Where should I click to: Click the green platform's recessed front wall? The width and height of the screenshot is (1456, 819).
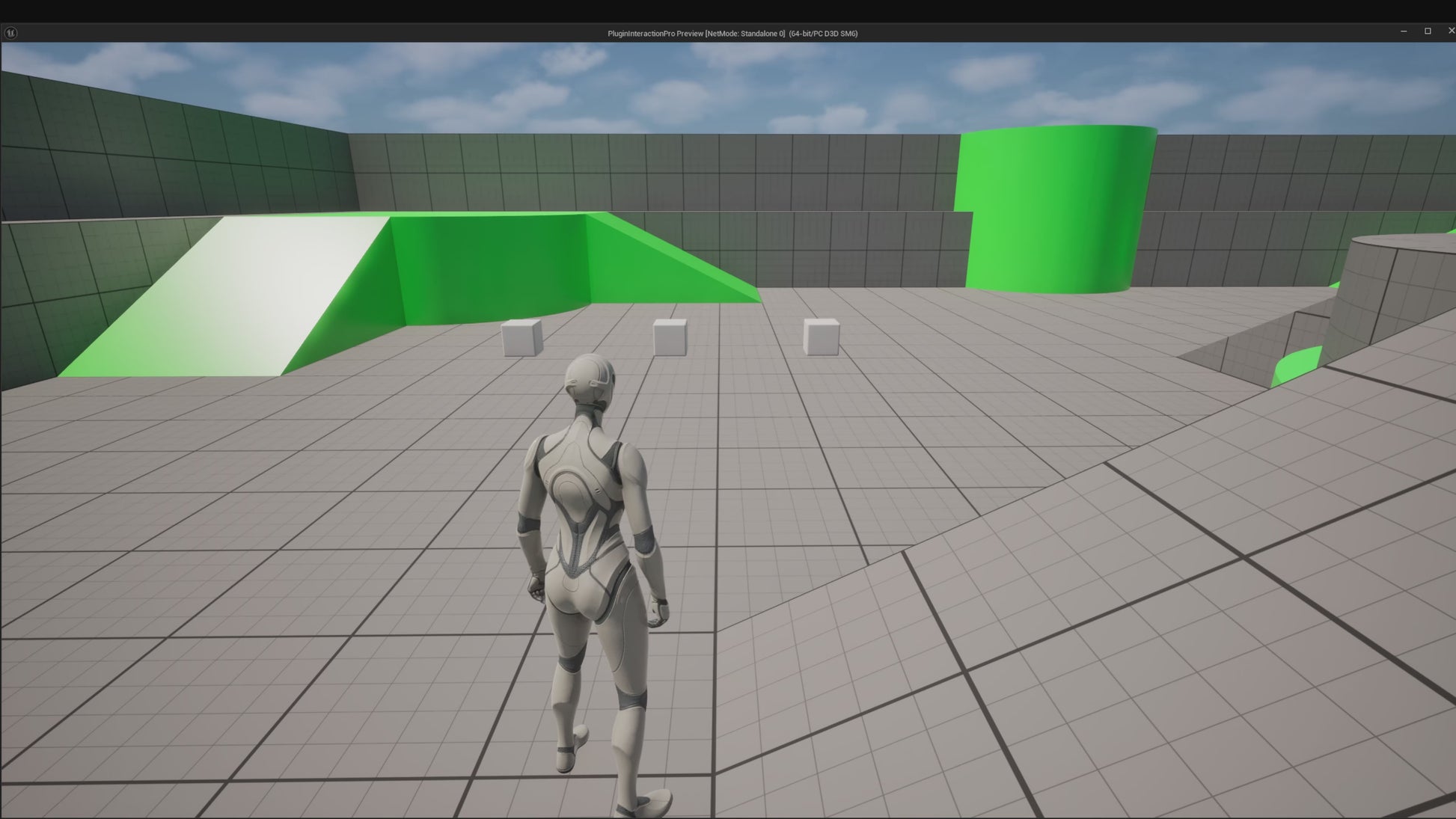(490, 266)
